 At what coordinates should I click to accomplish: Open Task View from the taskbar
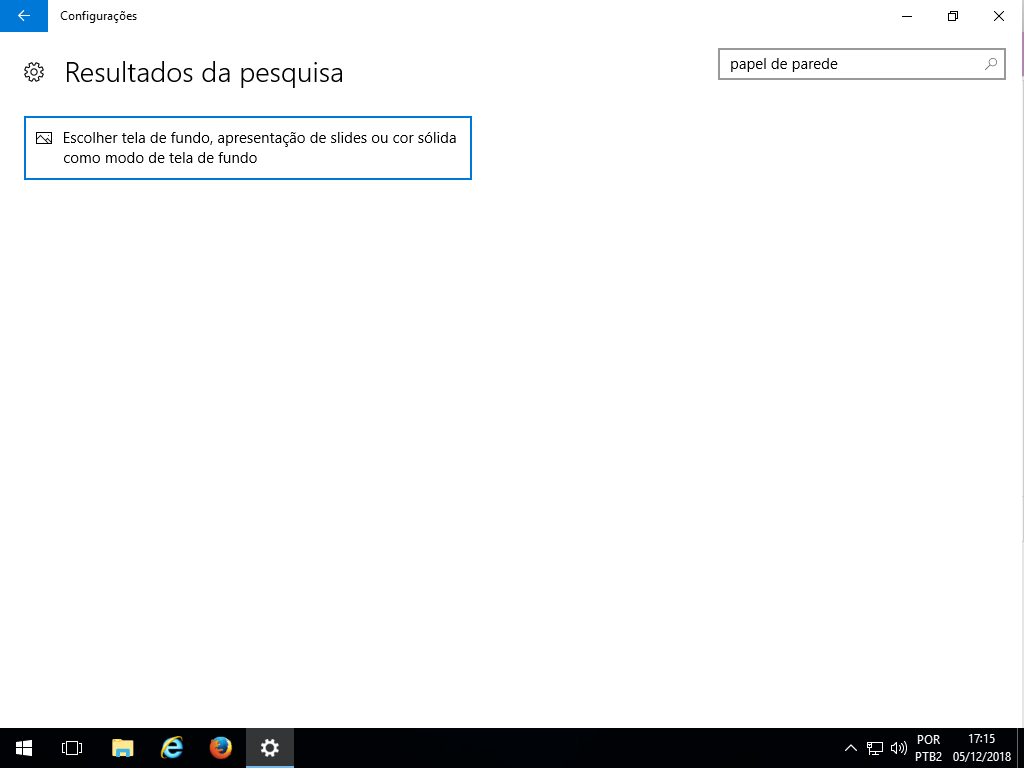pyautogui.click(x=72, y=747)
